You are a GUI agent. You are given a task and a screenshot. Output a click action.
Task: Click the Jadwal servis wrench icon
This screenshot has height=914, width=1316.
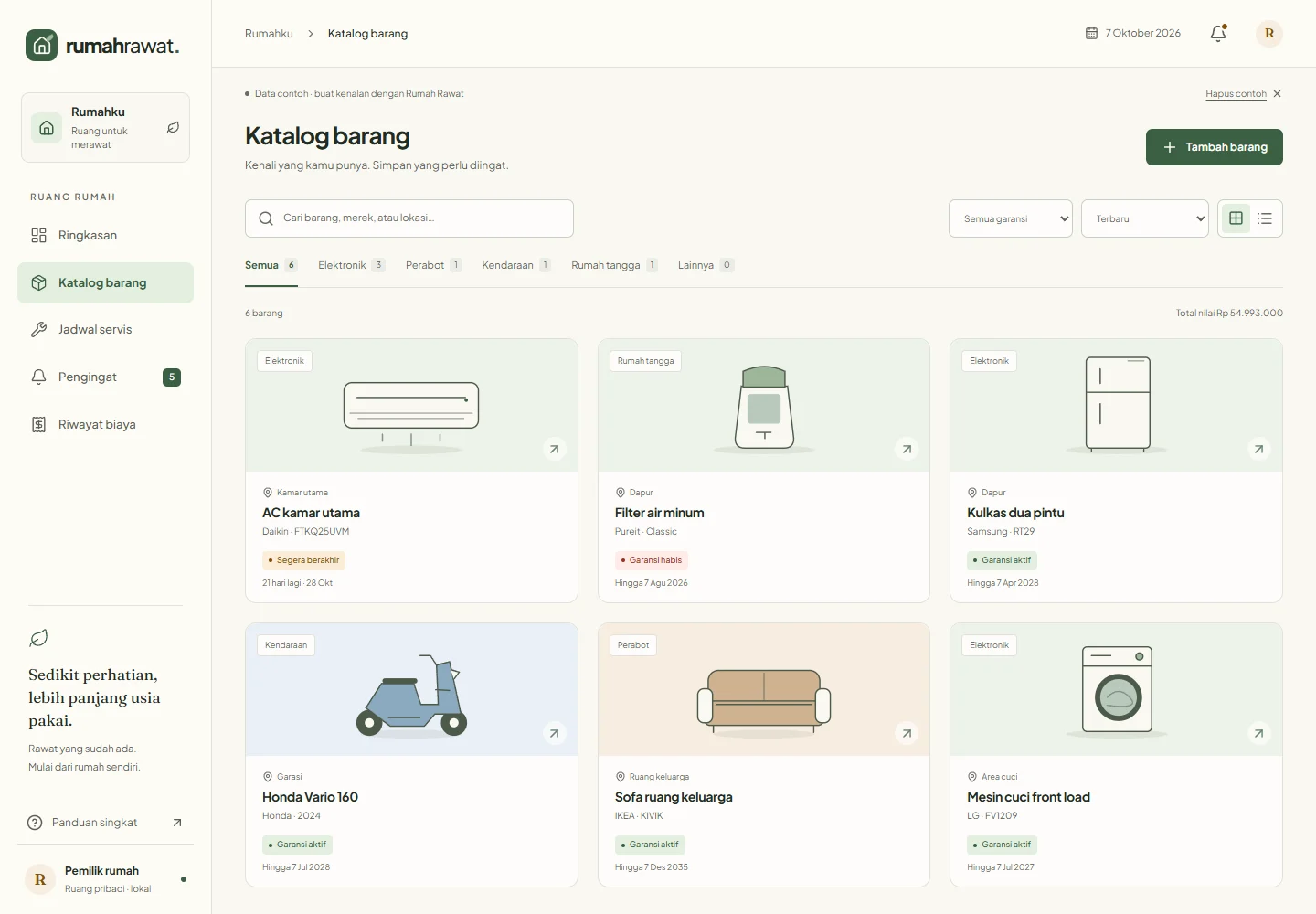(38, 330)
